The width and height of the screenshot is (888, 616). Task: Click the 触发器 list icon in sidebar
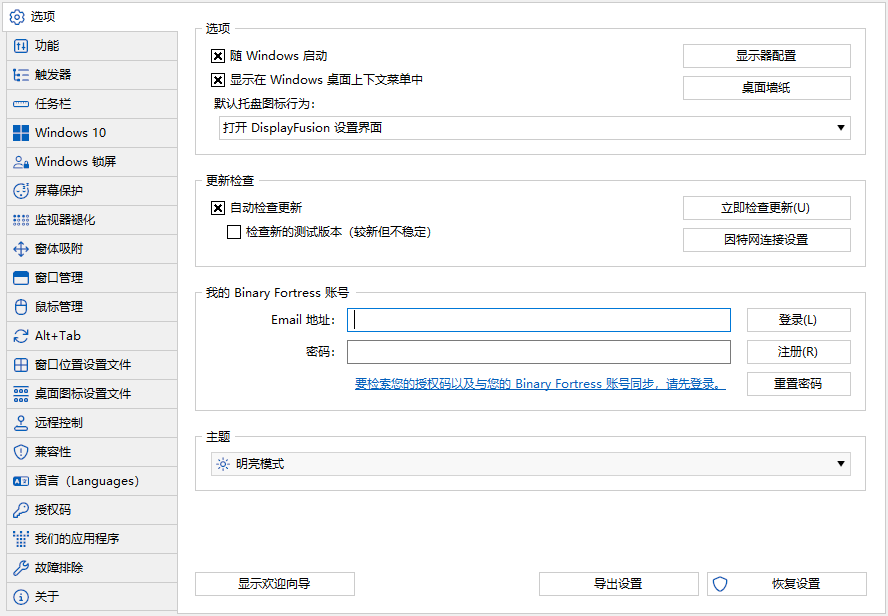pyautogui.click(x=20, y=75)
